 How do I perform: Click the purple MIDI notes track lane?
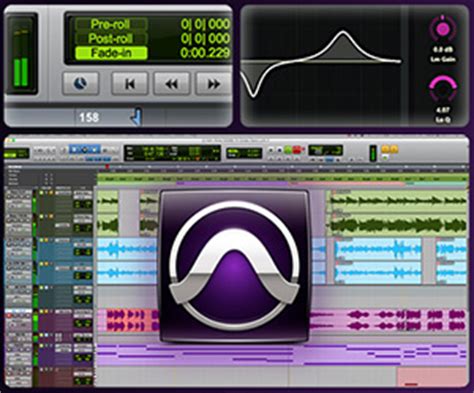(x=281, y=355)
